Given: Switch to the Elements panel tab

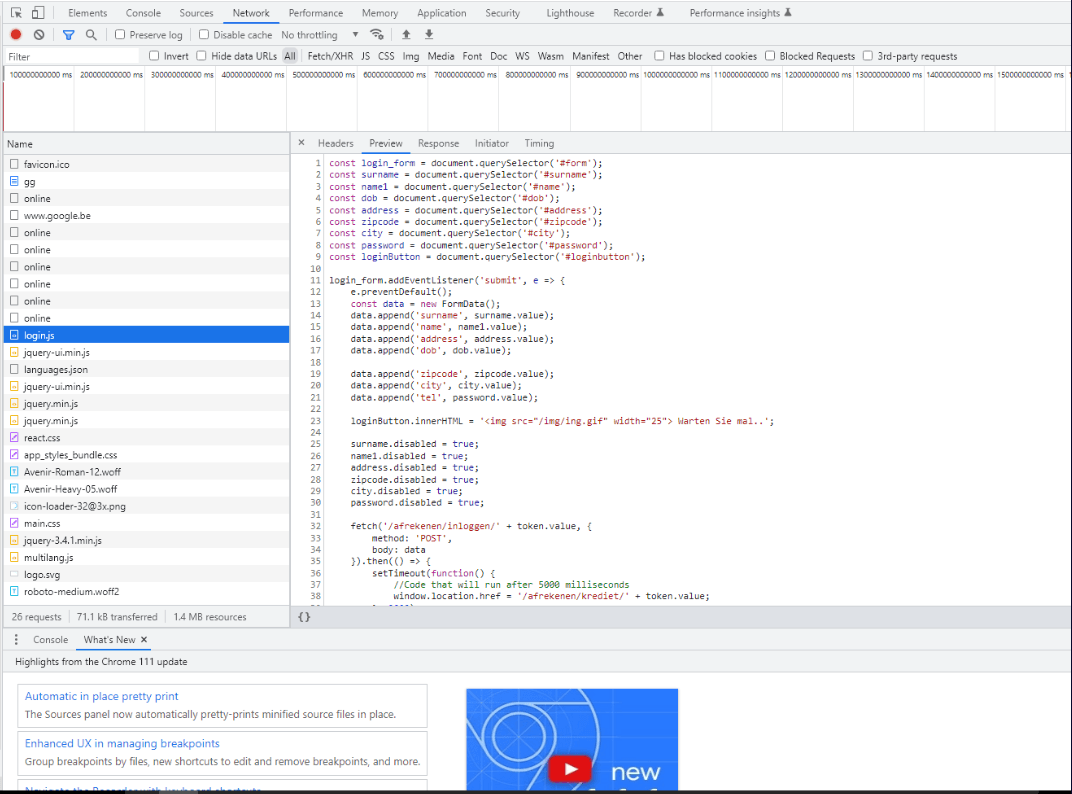Looking at the screenshot, I should coord(88,13).
